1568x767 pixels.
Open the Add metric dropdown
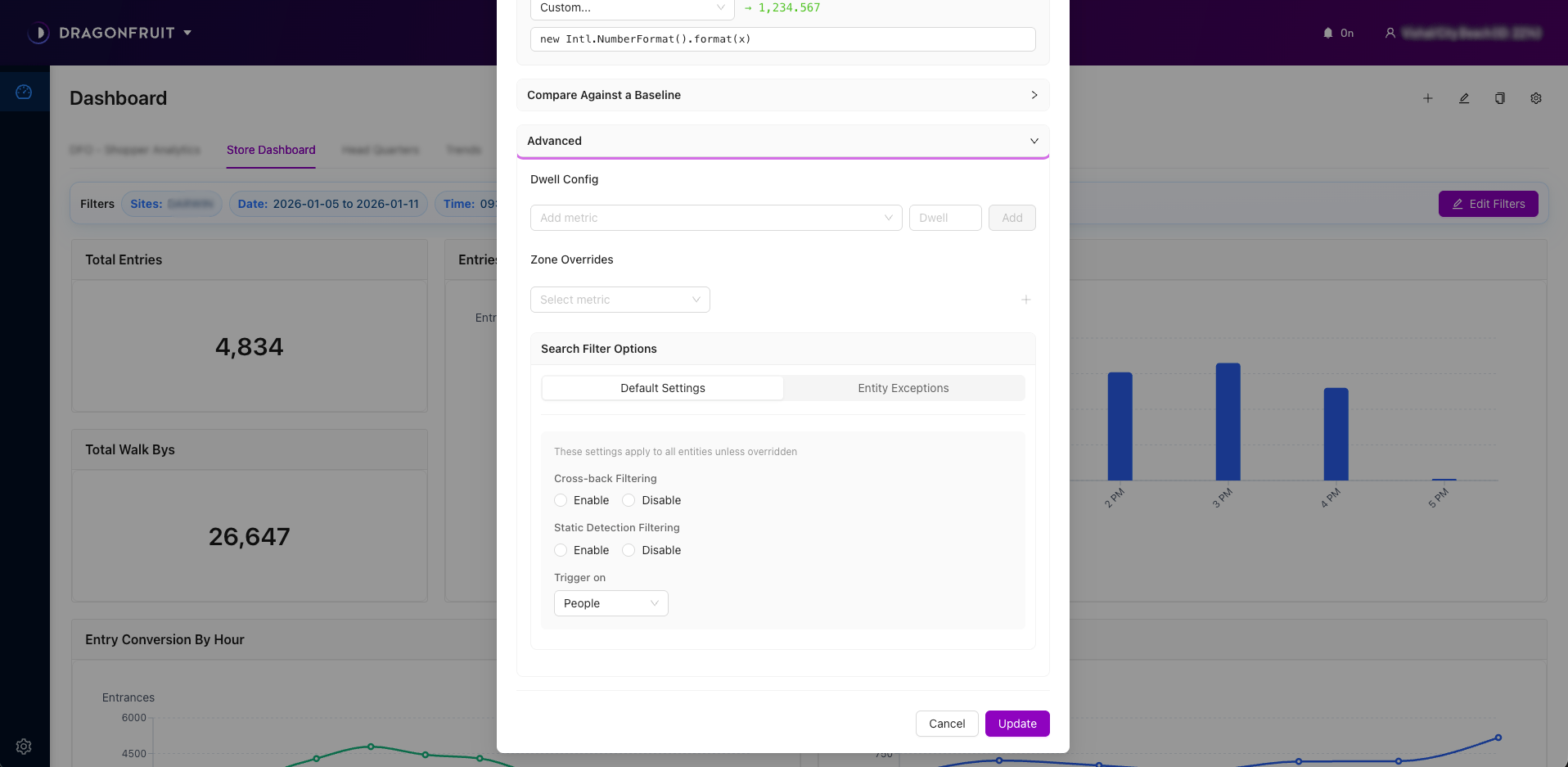coord(715,218)
